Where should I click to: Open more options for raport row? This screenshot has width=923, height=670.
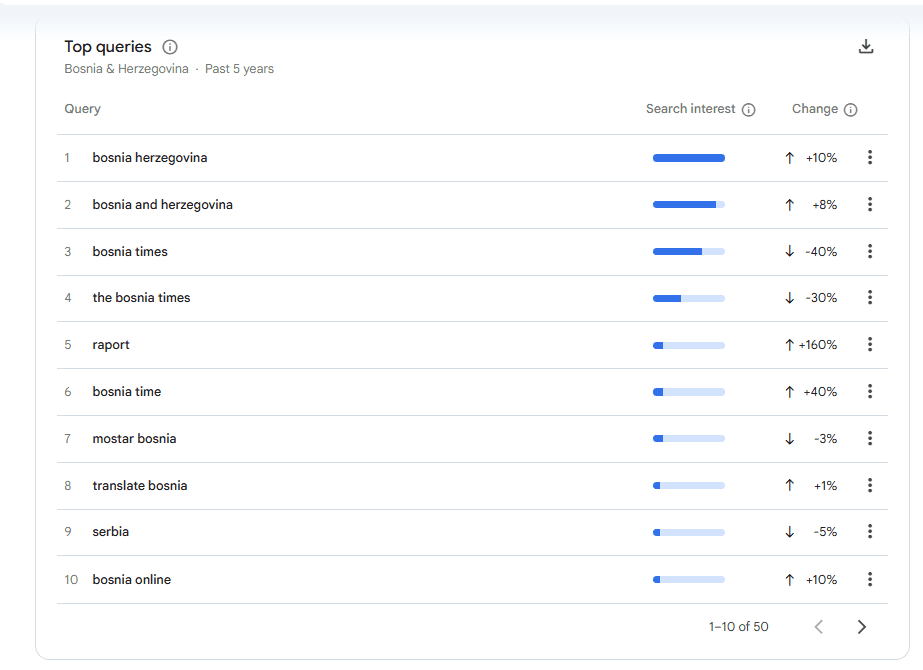[x=870, y=344]
